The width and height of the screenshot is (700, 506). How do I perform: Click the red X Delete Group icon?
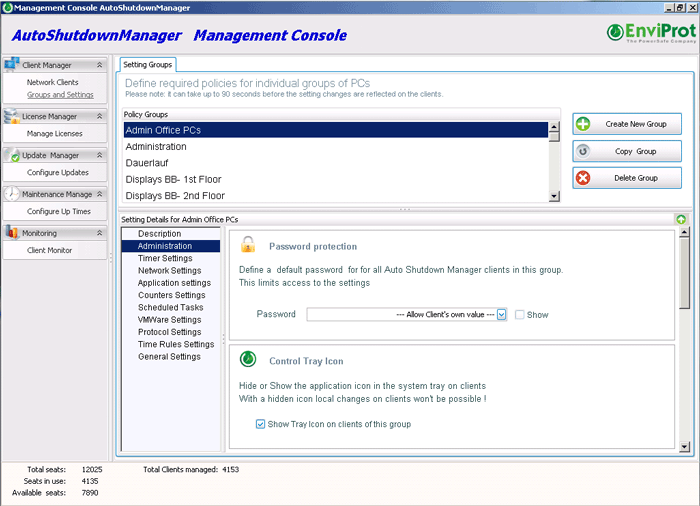pos(584,178)
